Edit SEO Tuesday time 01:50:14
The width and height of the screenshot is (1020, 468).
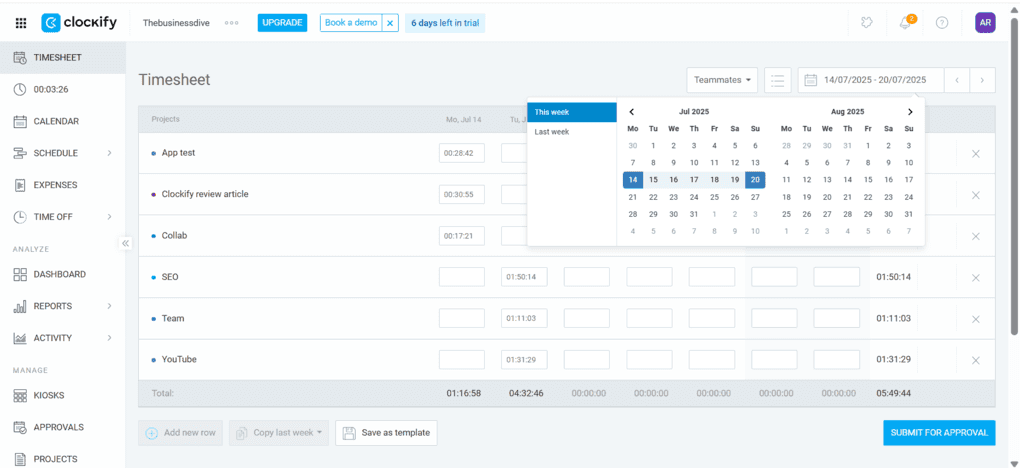pos(524,277)
